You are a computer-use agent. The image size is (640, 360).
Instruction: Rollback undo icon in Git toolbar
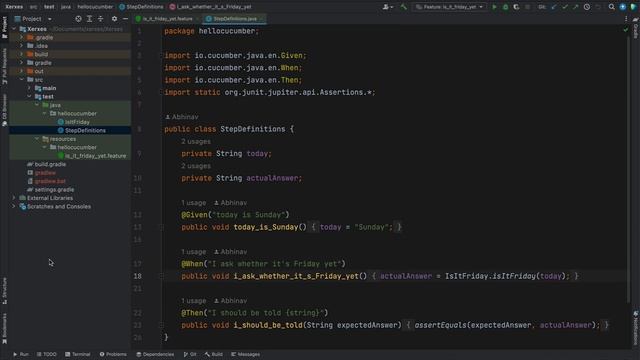[x=598, y=7]
